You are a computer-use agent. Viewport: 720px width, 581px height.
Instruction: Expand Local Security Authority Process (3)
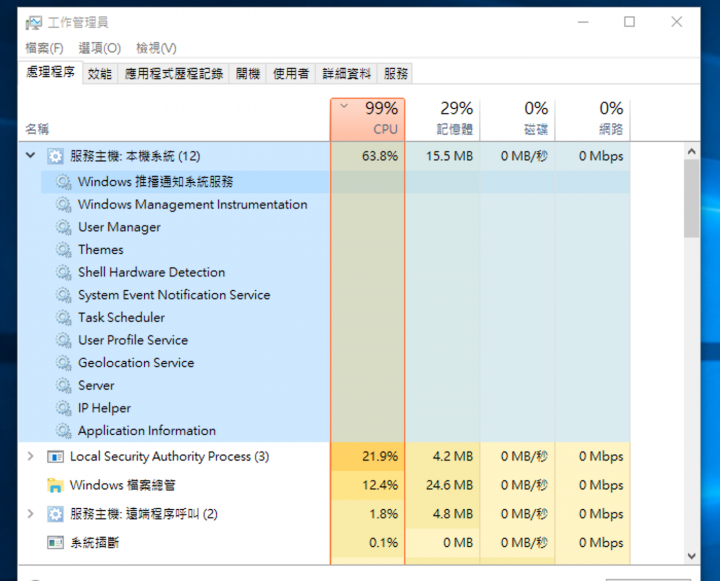tap(30, 456)
